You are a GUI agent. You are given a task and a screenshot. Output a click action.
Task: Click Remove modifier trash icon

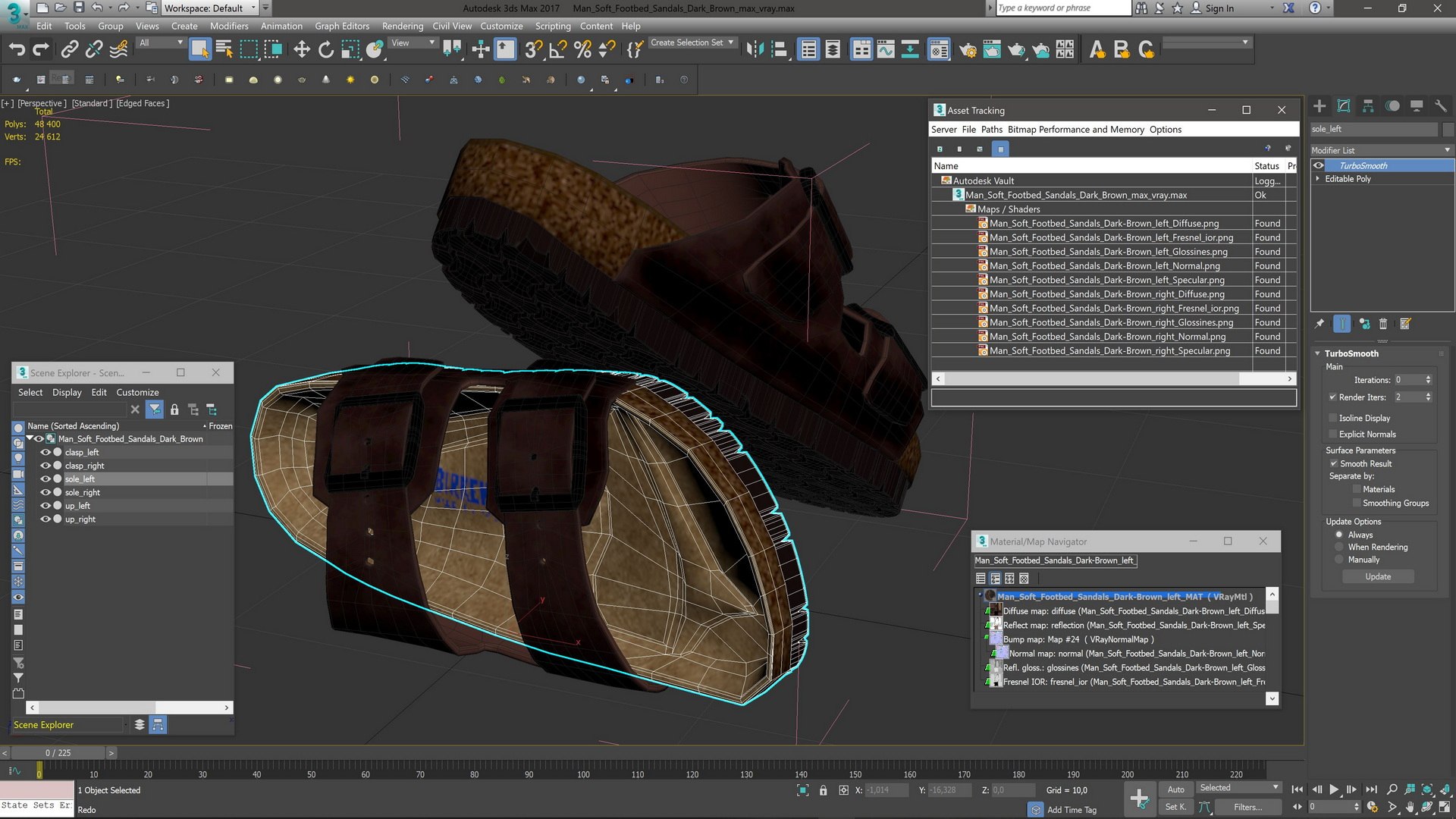pos(1383,324)
